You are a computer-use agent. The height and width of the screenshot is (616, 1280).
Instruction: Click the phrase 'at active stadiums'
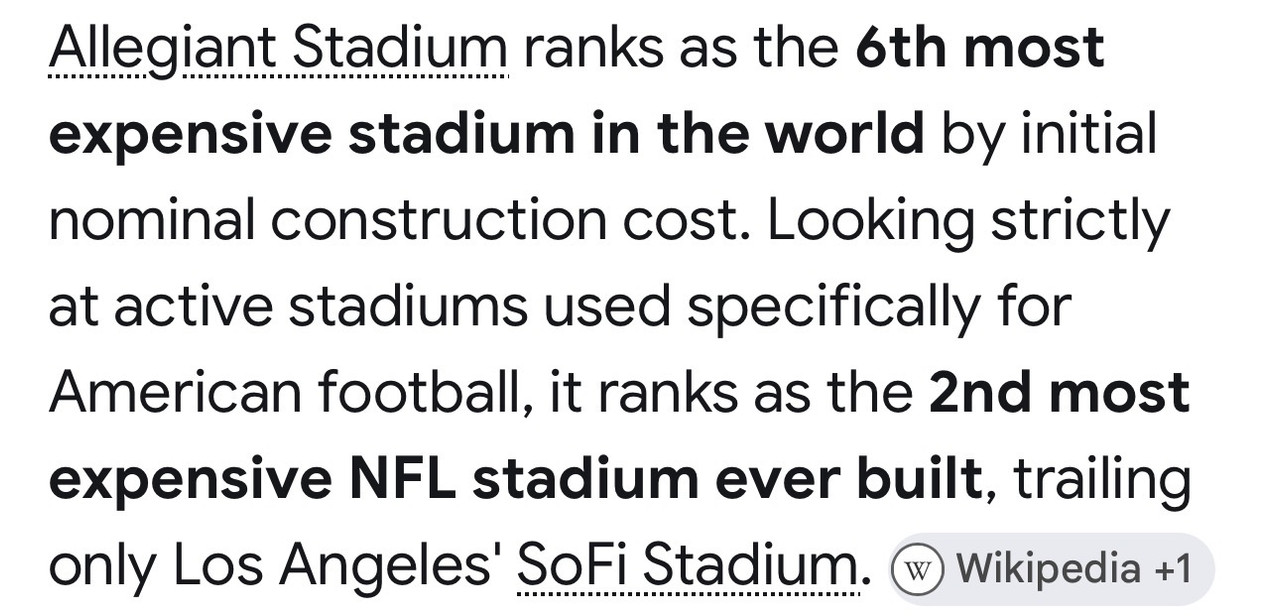point(288,307)
